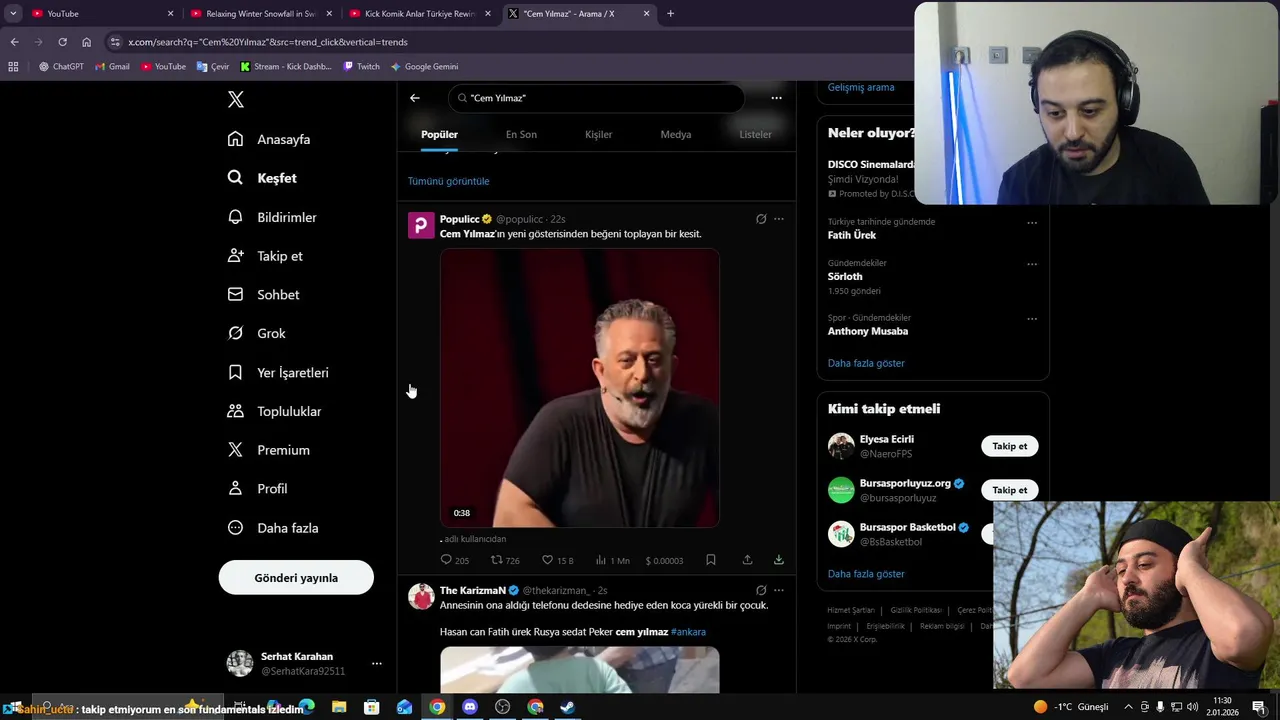Reply to the Populicc post
The height and width of the screenshot is (720, 1280).
(x=454, y=560)
